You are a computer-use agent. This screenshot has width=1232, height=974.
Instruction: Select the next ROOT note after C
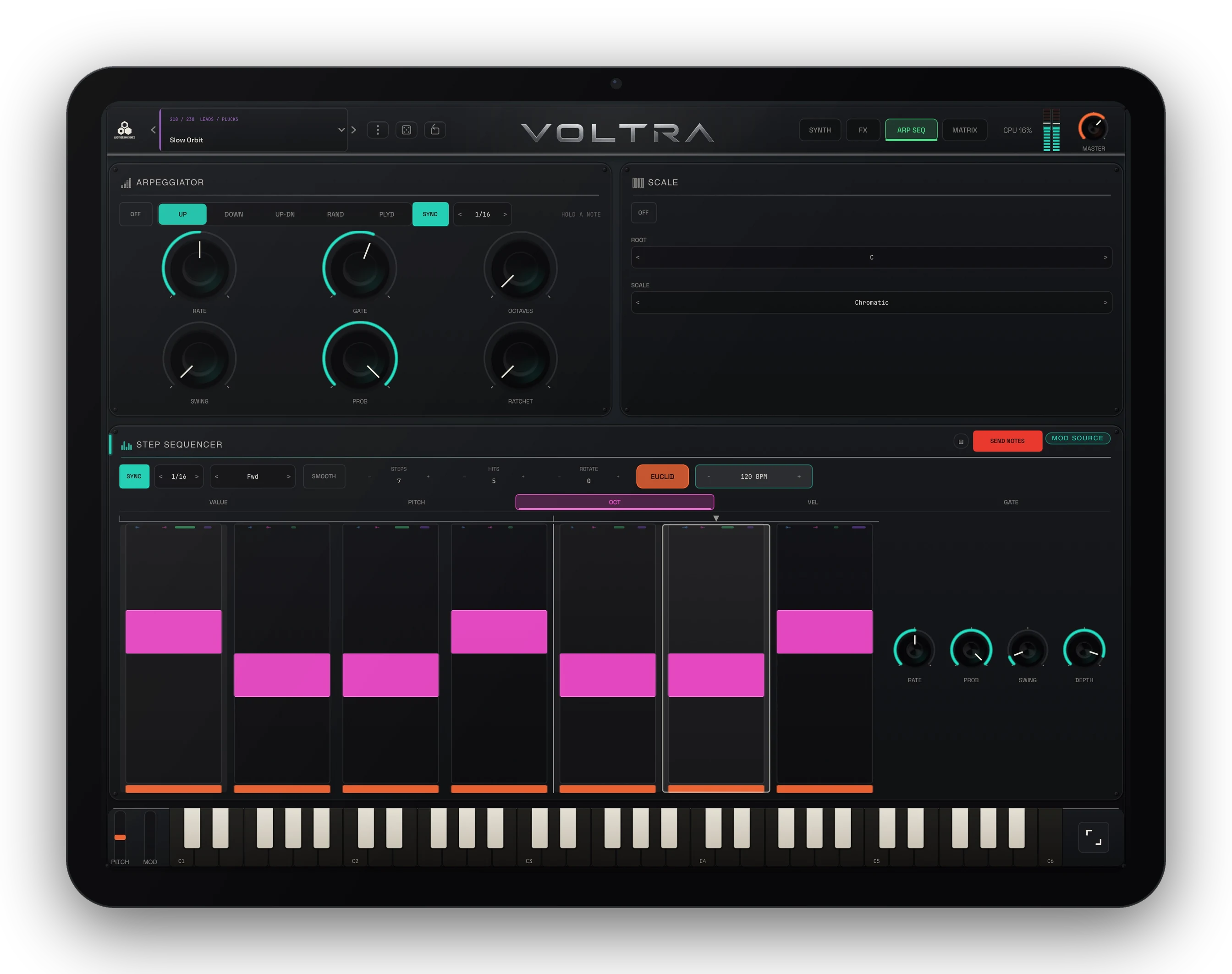point(1105,258)
